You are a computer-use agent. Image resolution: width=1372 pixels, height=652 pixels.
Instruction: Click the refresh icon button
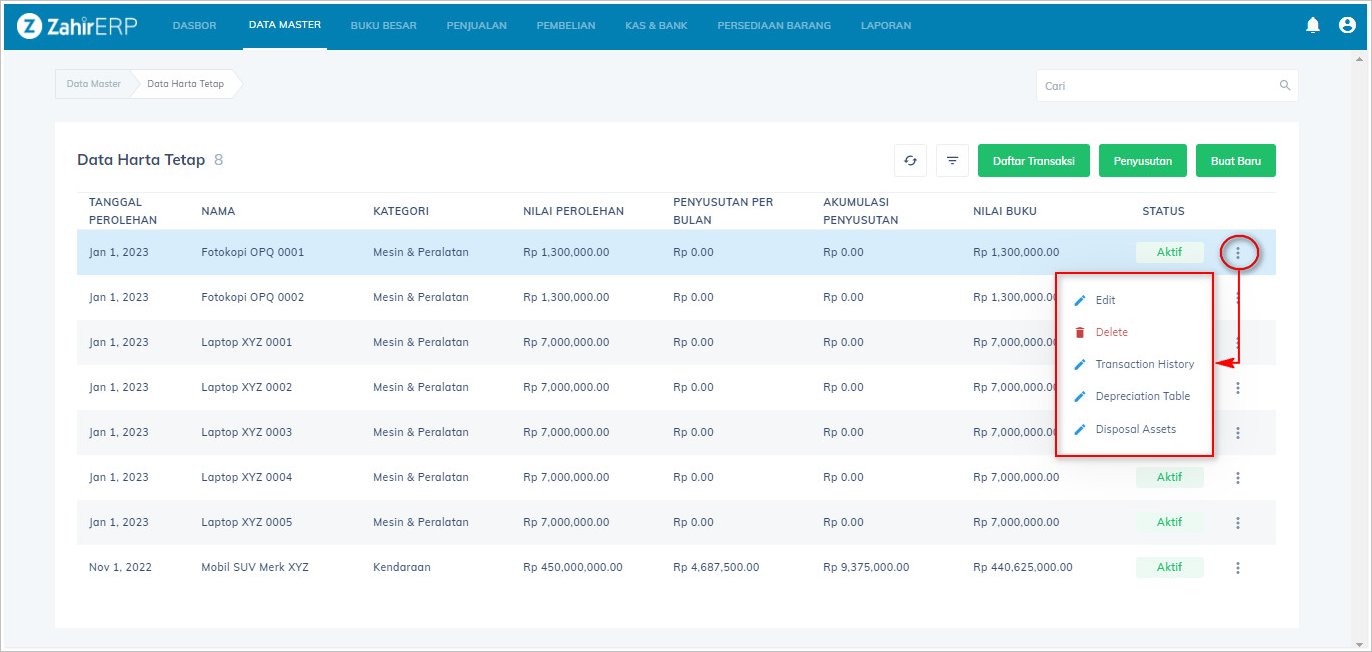click(910, 161)
